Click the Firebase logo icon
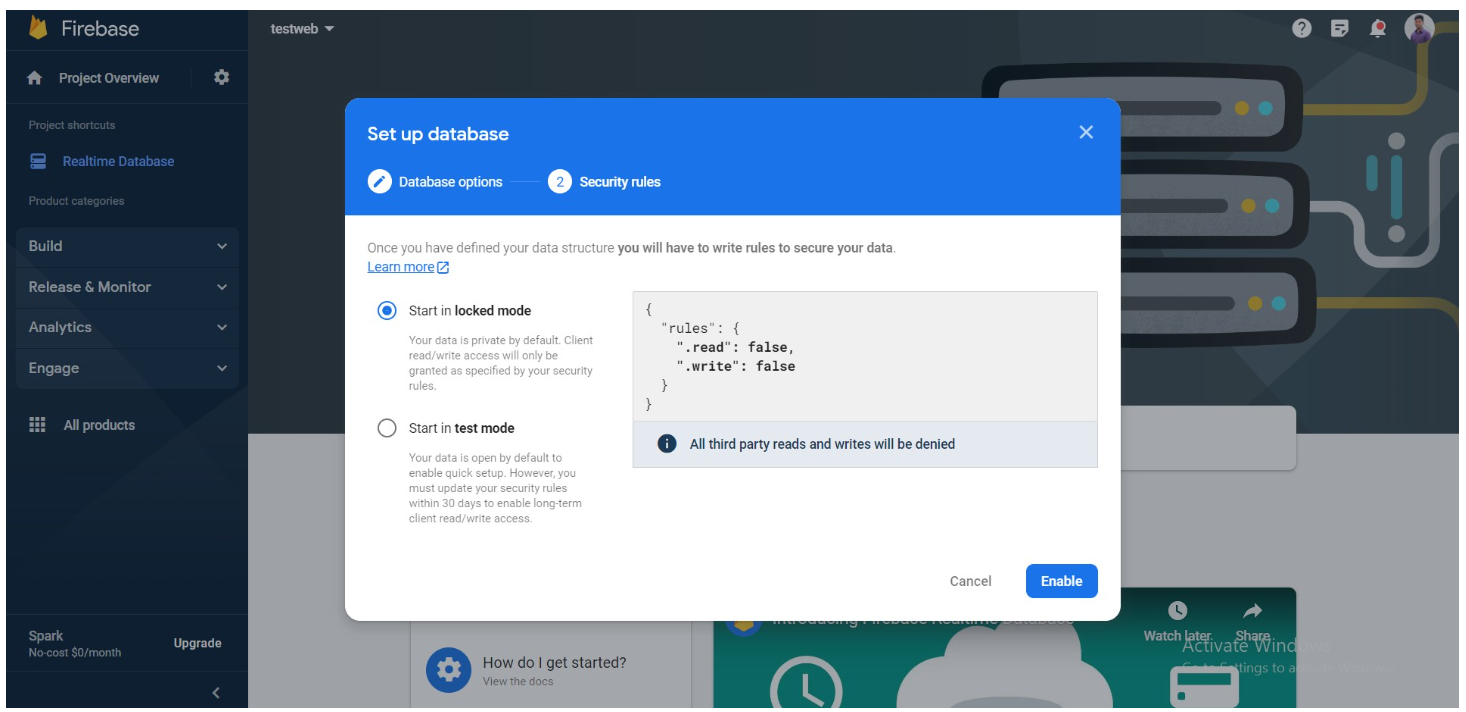The image size is (1466, 712). (x=39, y=28)
